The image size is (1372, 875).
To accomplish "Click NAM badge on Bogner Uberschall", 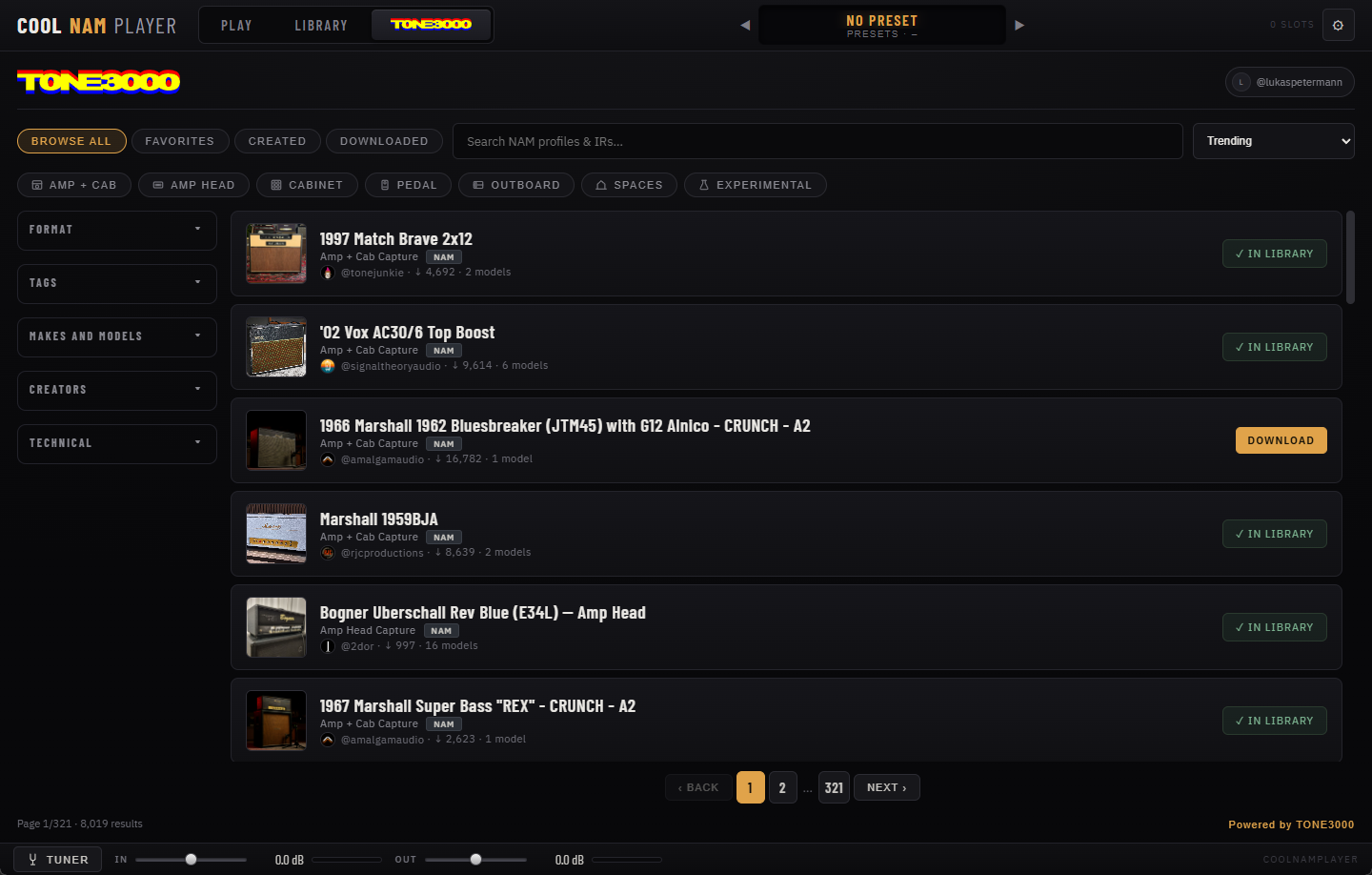I will click(441, 631).
